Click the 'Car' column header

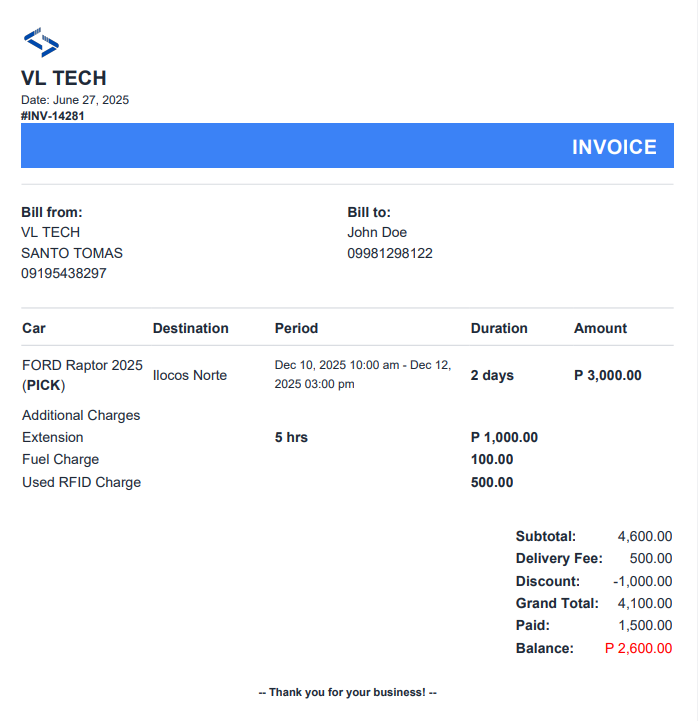coord(34,328)
